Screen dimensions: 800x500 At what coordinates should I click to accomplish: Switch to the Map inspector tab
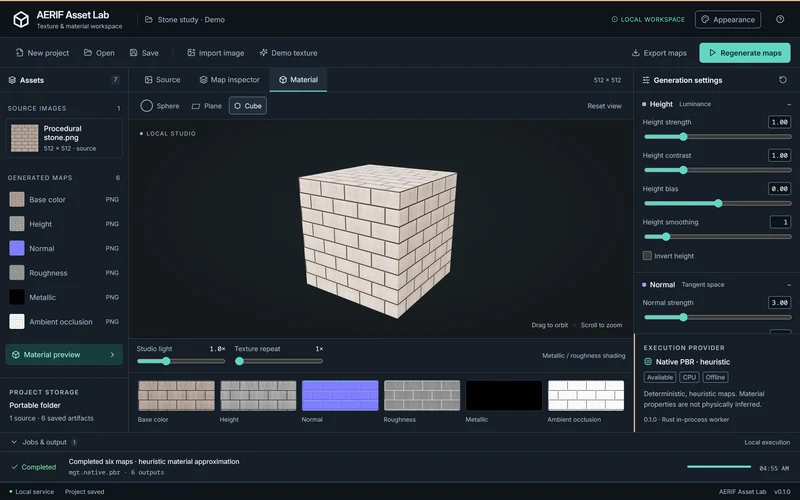coord(230,80)
